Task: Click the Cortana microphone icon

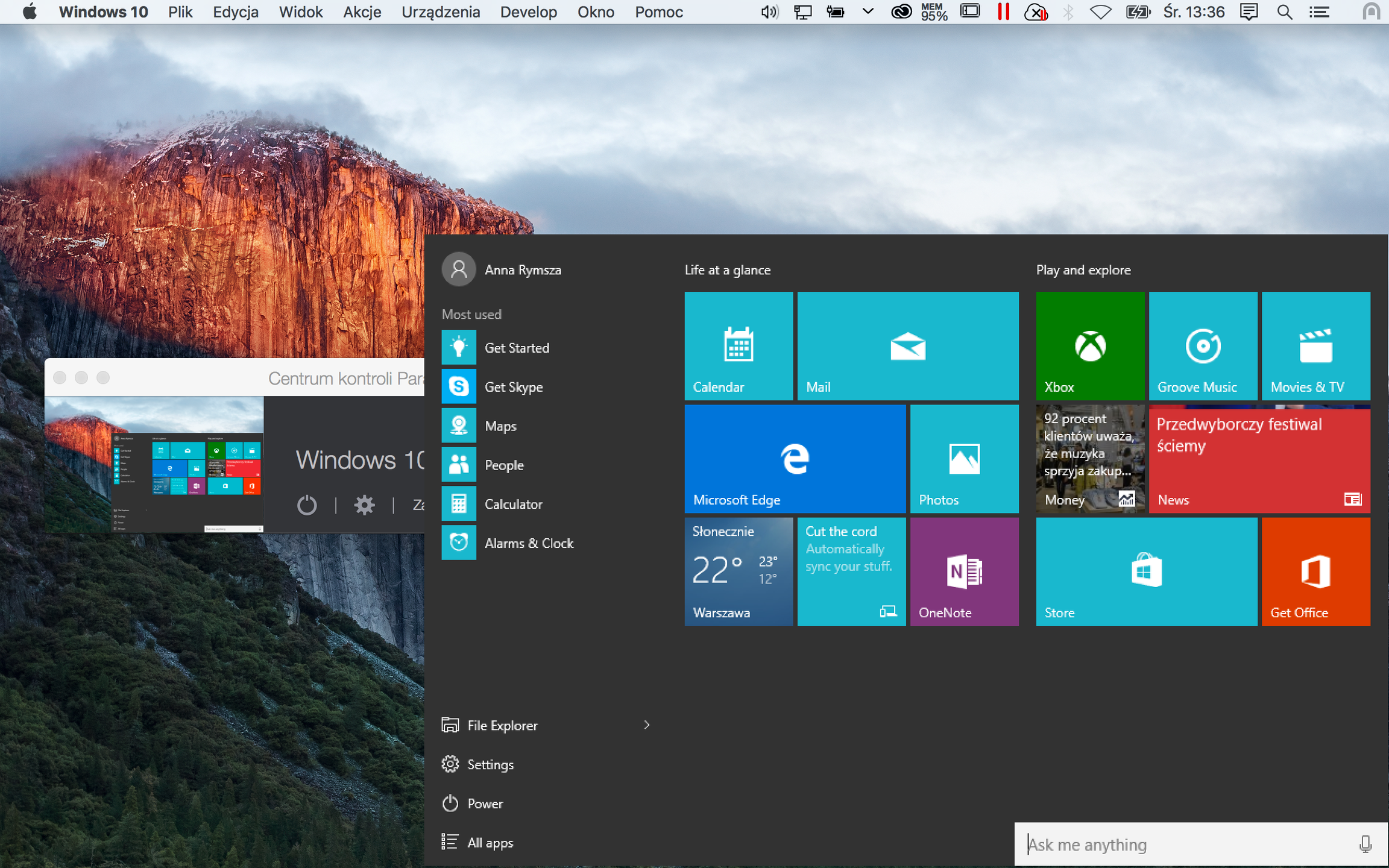Action: point(1365,844)
